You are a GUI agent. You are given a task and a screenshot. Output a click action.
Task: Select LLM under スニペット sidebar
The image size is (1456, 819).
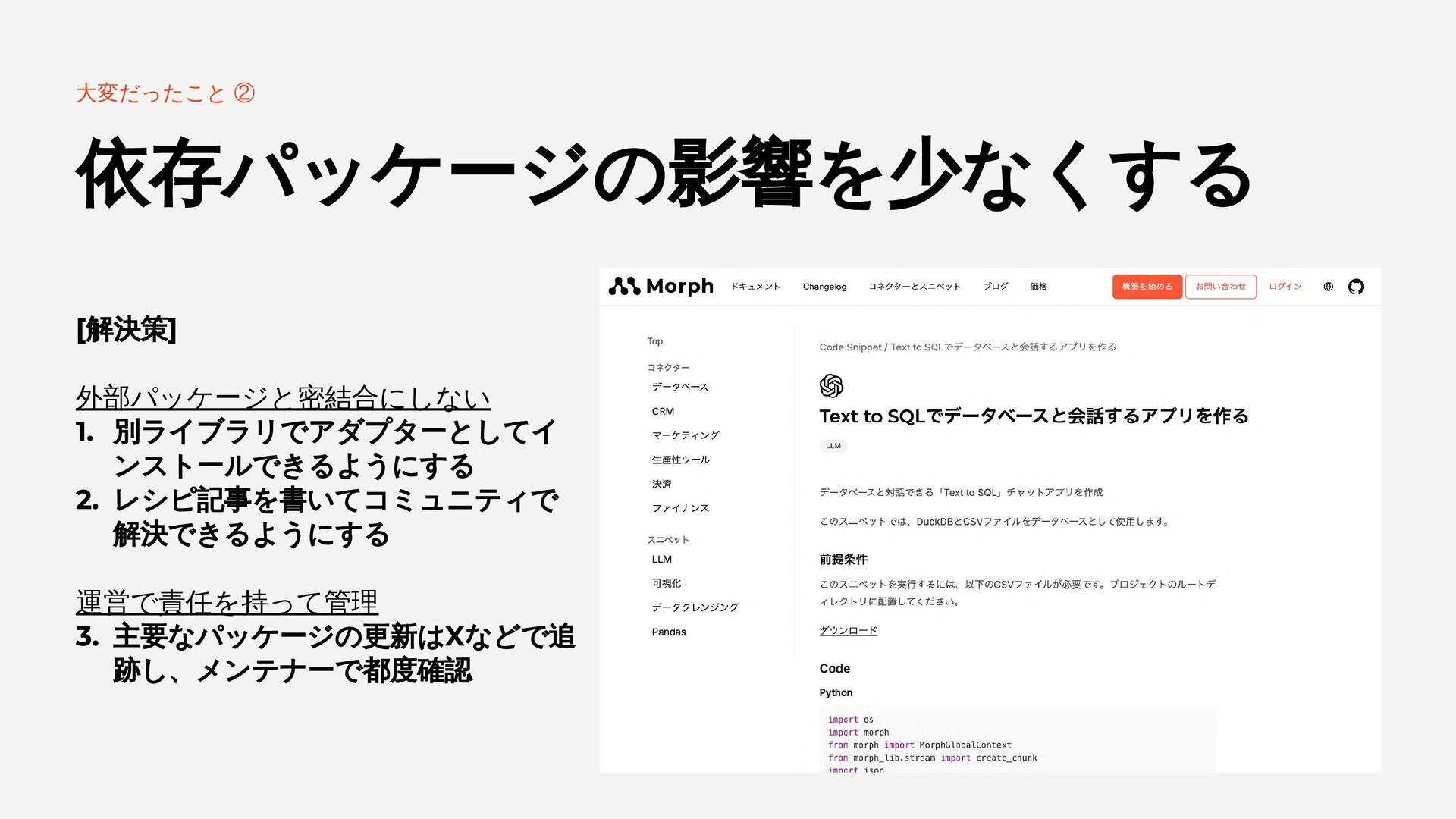click(661, 559)
